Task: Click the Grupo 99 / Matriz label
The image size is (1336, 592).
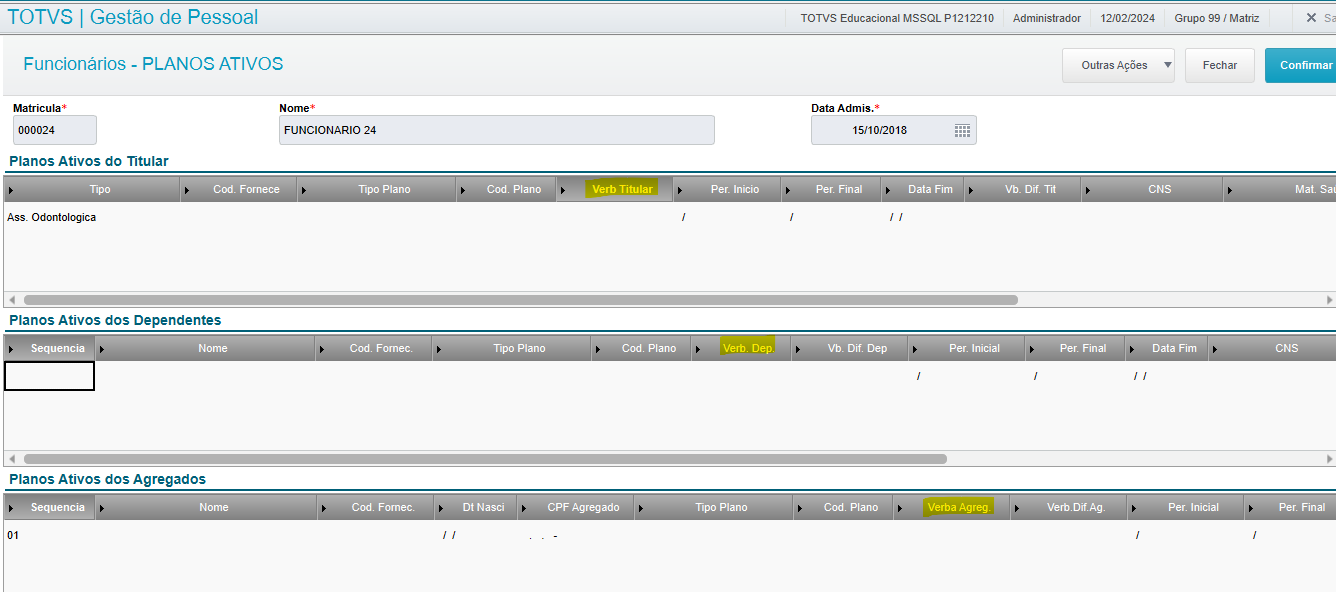Action: (x=1217, y=18)
